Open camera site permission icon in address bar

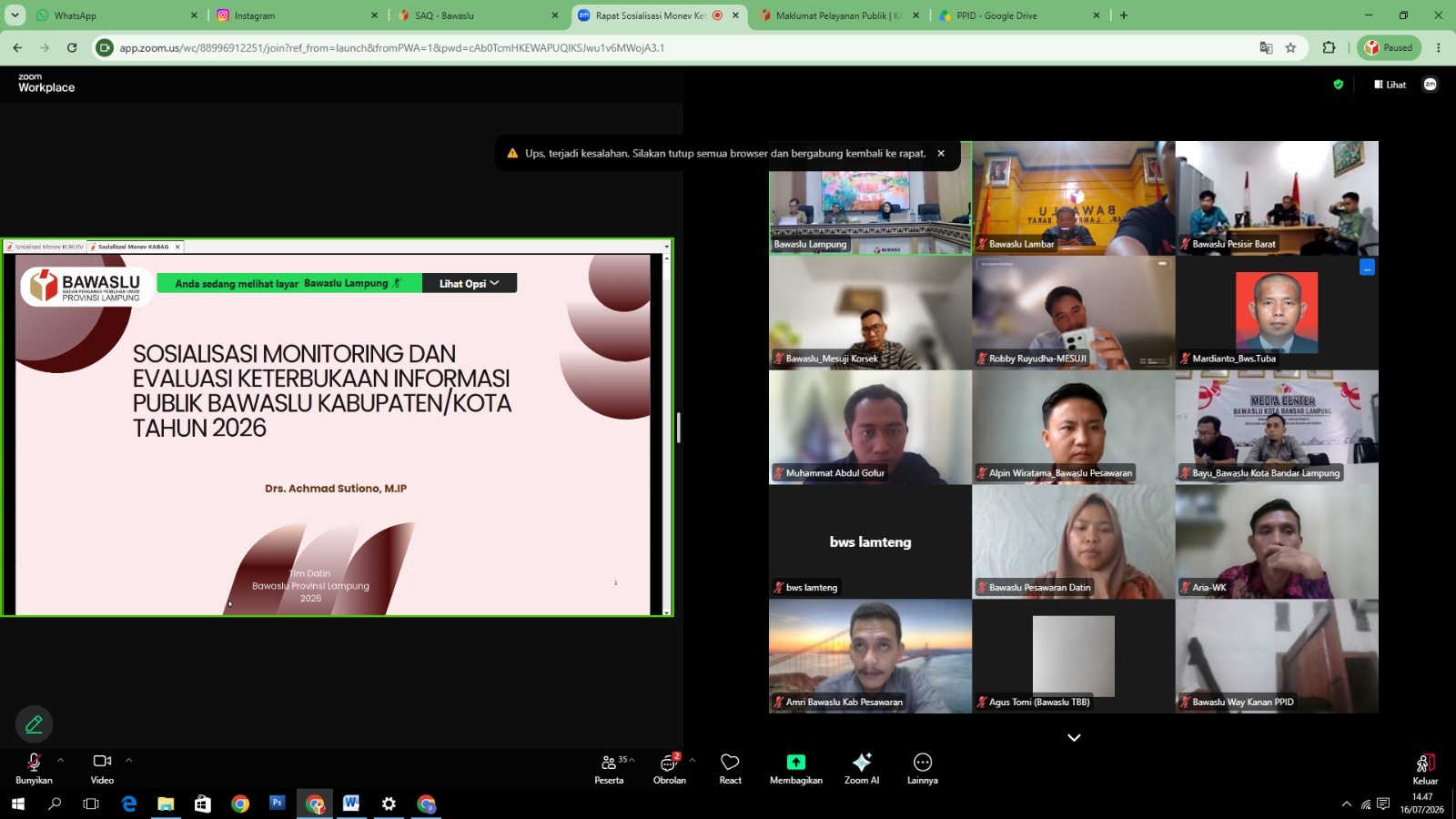(106, 48)
